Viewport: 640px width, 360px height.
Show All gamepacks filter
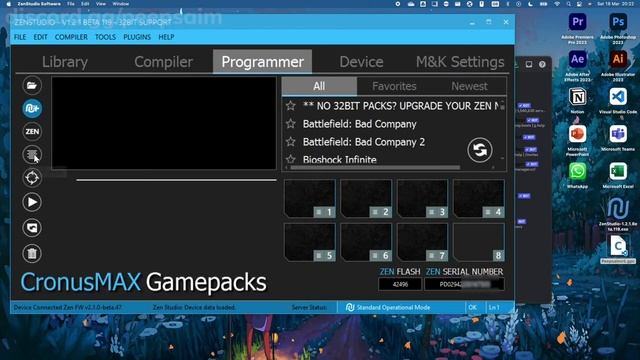tap(319, 86)
